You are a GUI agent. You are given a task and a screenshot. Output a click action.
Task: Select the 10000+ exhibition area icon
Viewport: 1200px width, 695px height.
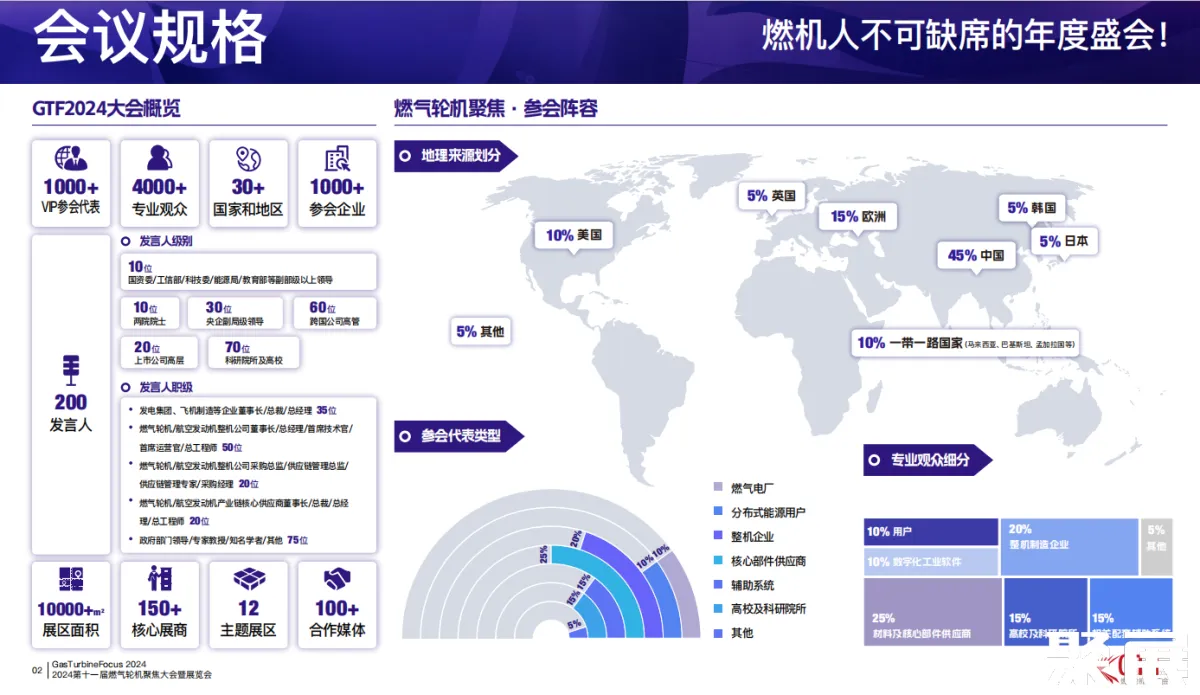pos(71,579)
